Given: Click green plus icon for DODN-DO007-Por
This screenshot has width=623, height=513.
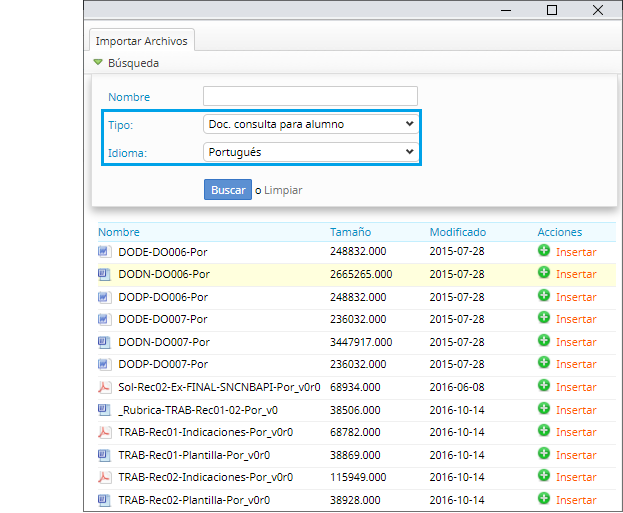Looking at the screenshot, I should (x=544, y=341).
